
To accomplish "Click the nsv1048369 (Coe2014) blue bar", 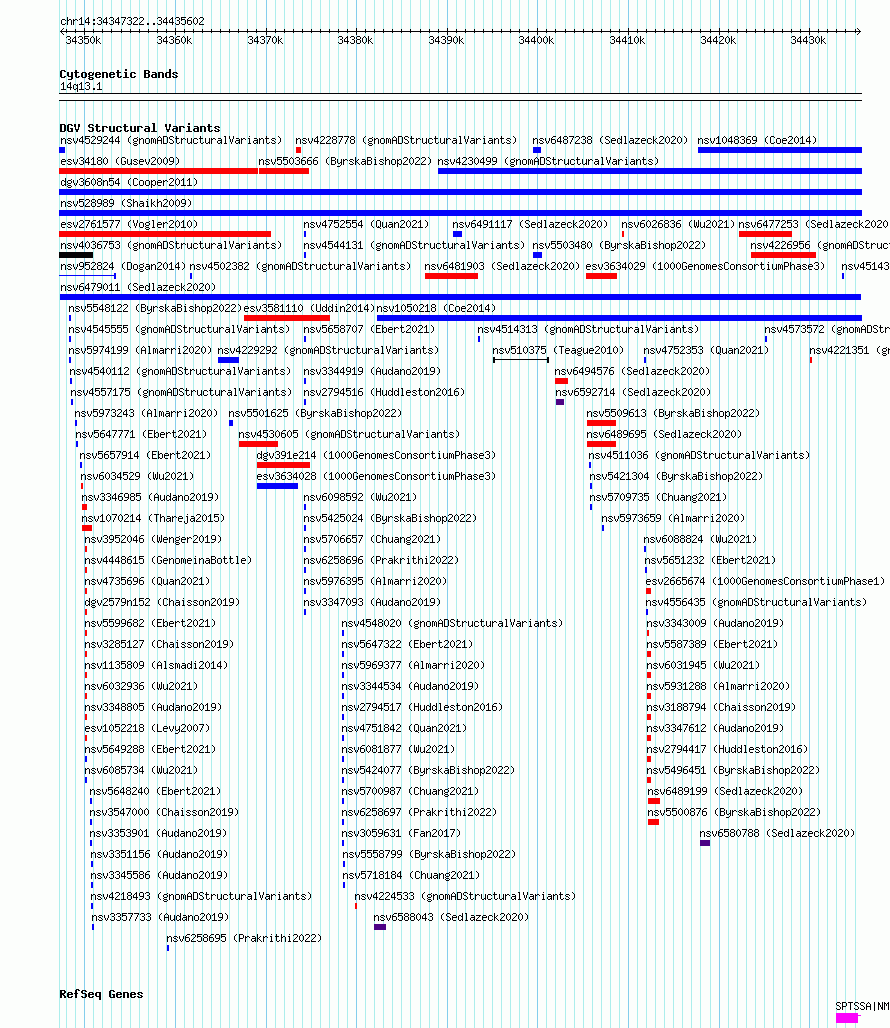I will (x=779, y=150).
